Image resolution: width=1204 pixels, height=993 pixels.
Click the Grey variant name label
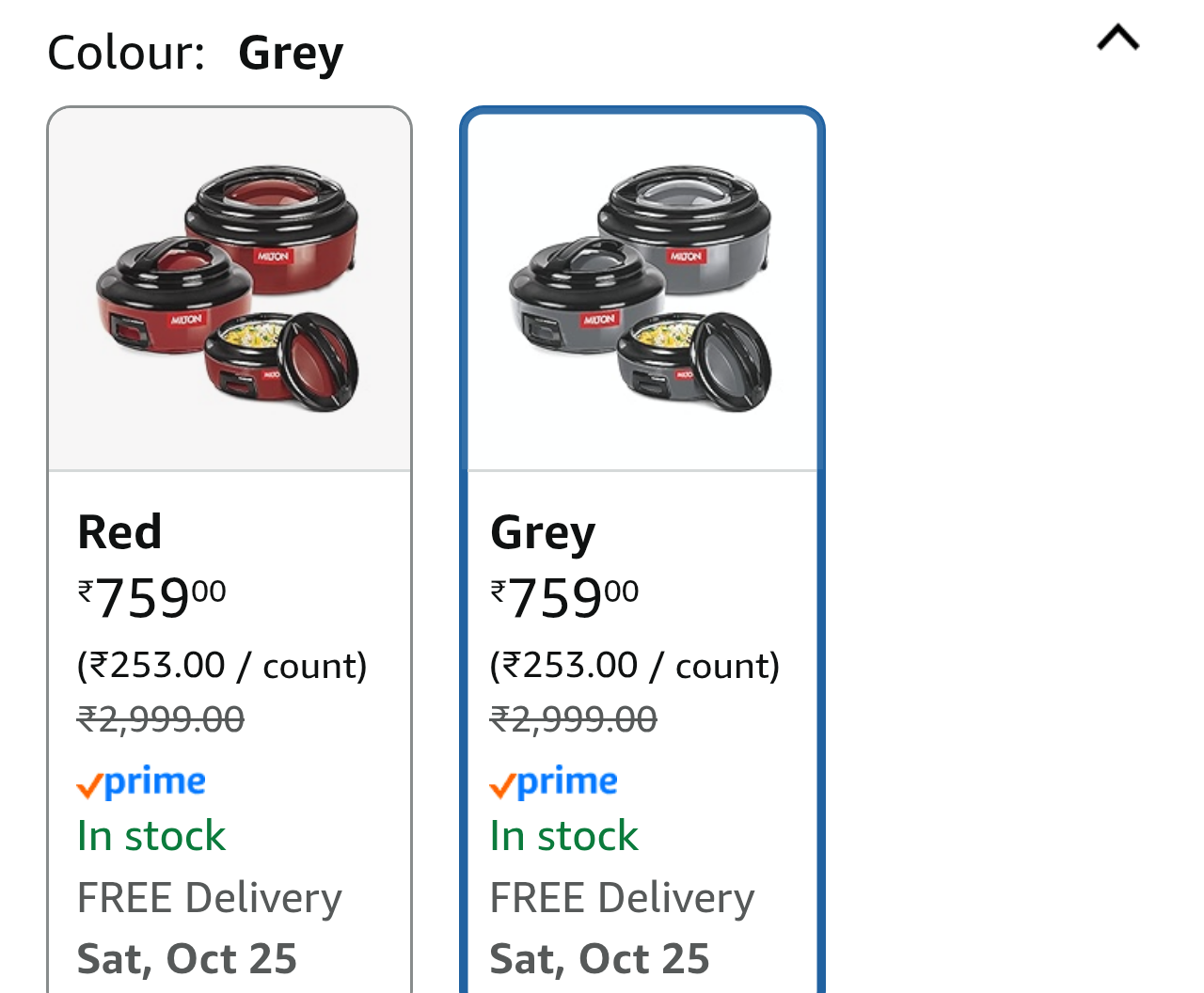click(542, 532)
